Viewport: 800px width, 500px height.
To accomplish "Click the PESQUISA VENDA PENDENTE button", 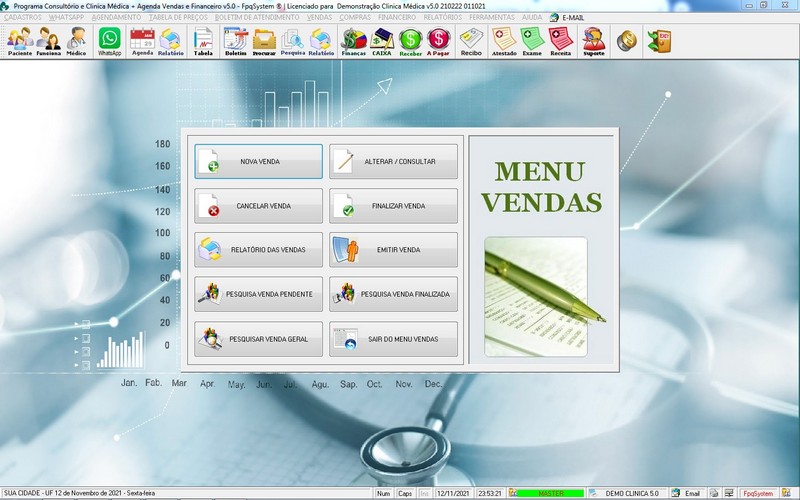I will (x=258, y=294).
